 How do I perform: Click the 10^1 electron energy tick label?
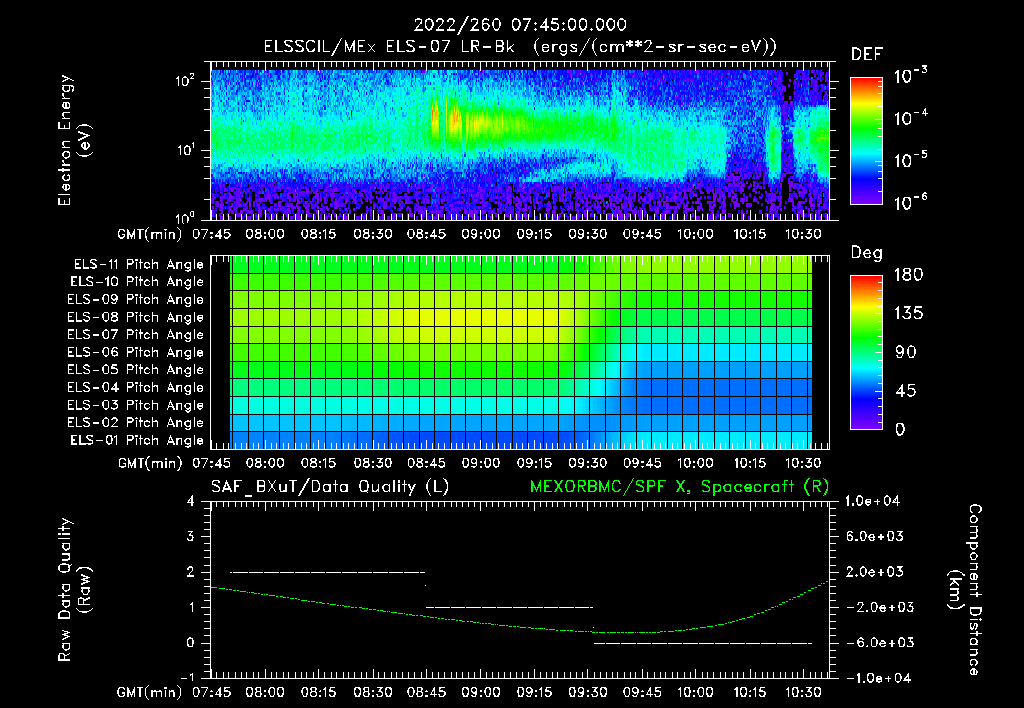coord(185,150)
